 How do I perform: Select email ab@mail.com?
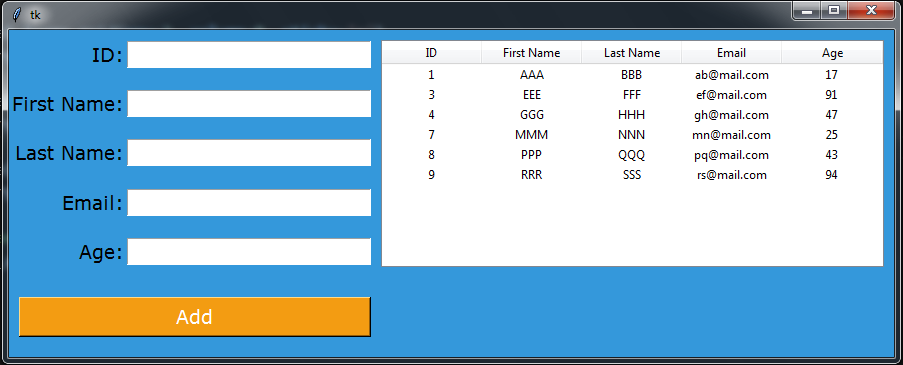(x=731, y=75)
